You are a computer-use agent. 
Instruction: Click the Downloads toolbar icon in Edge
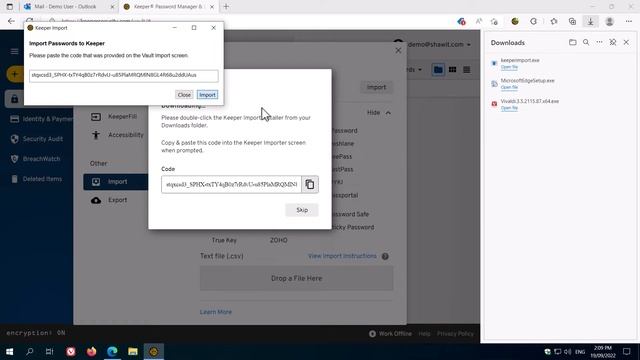pyautogui.click(x=590, y=22)
